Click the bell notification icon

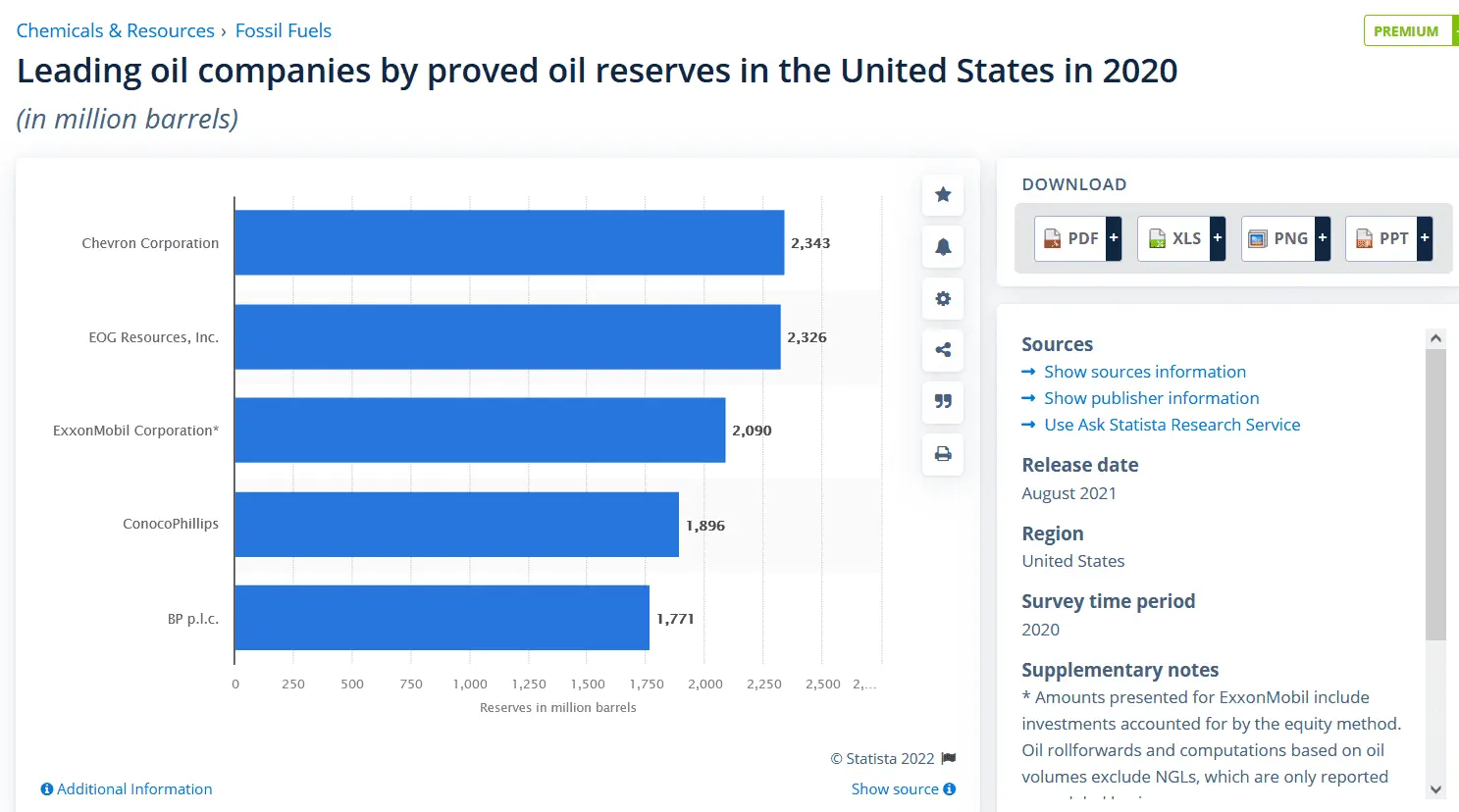[x=943, y=247]
